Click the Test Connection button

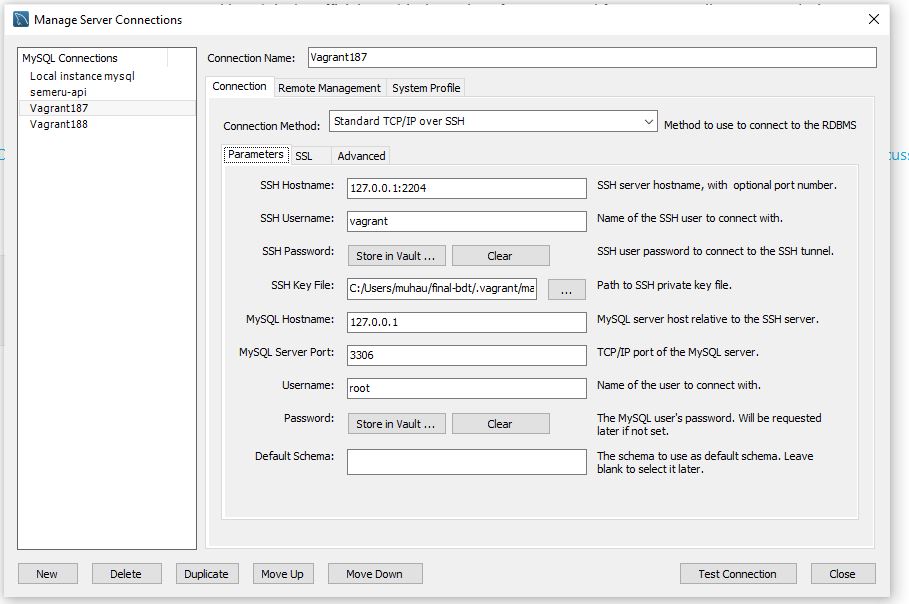pos(738,574)
